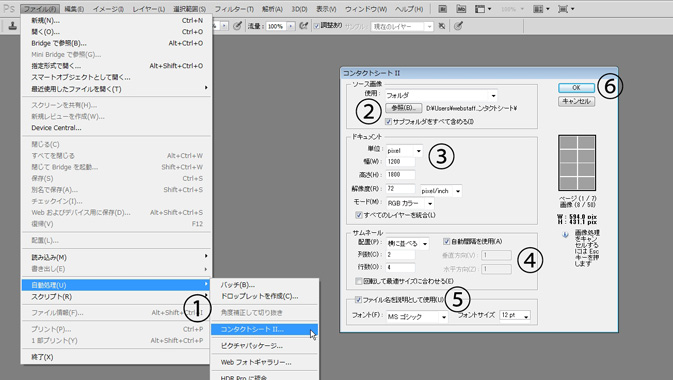Screen dimensions: 673x380
Task: Choose バッチ(B)... from the automate submenu
Action: click(264, 285)
